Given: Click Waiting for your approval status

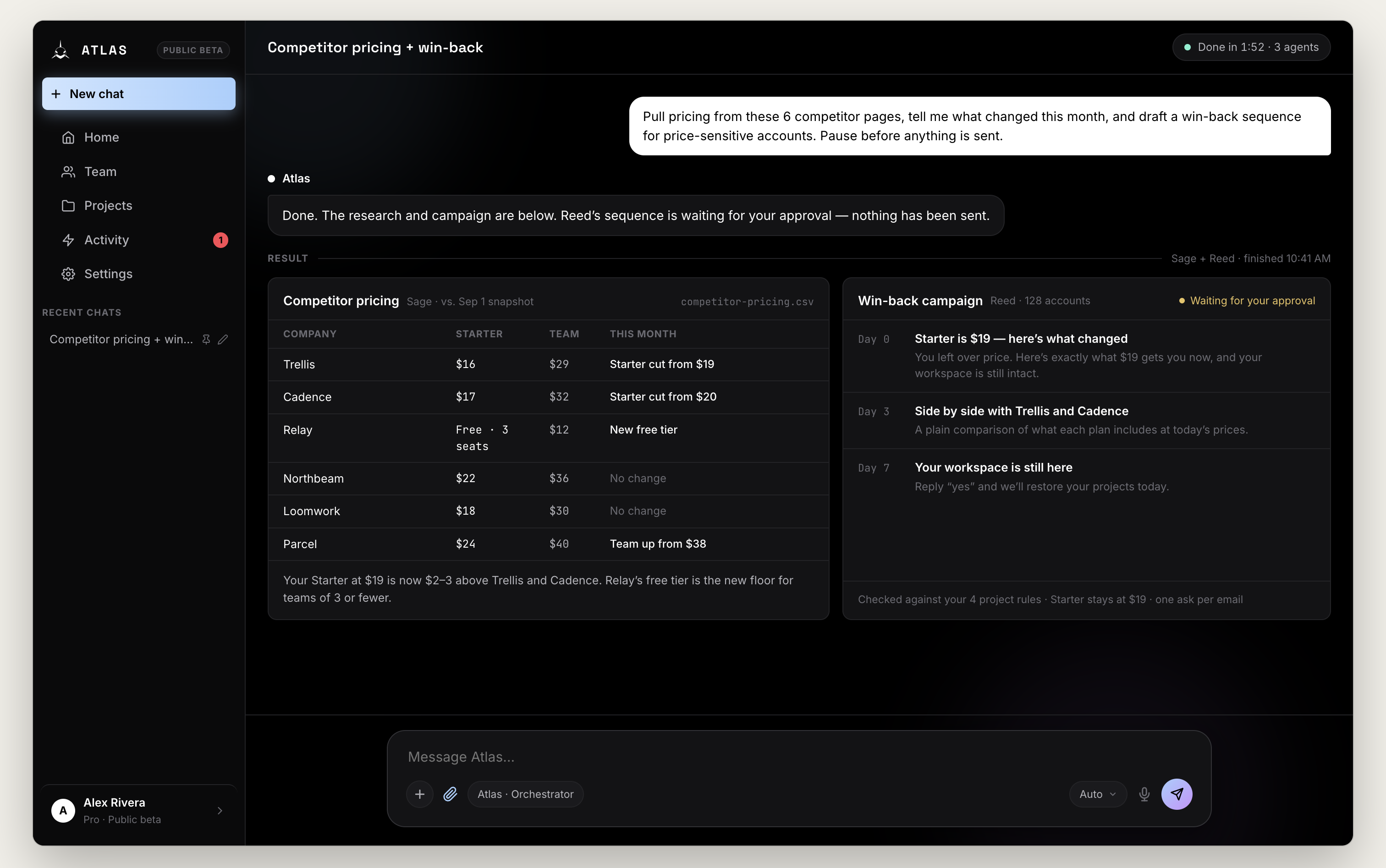Looking at the screenshot, I should 1247,301.
